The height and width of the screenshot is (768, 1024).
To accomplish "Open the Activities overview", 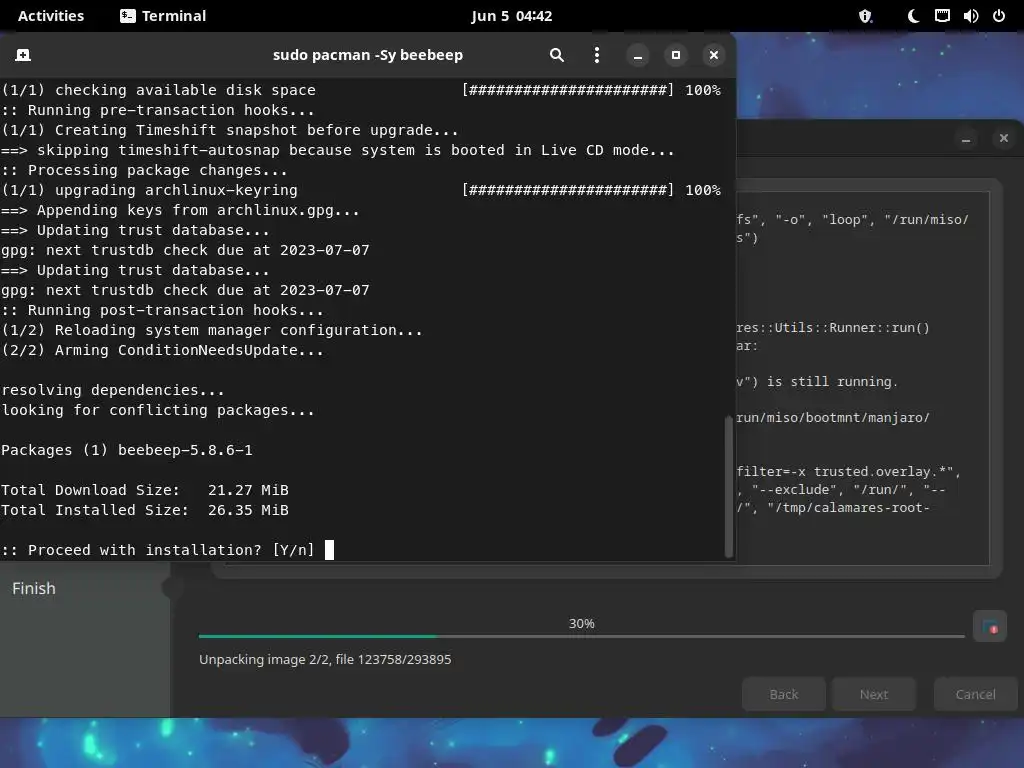I will coord(51,16).
